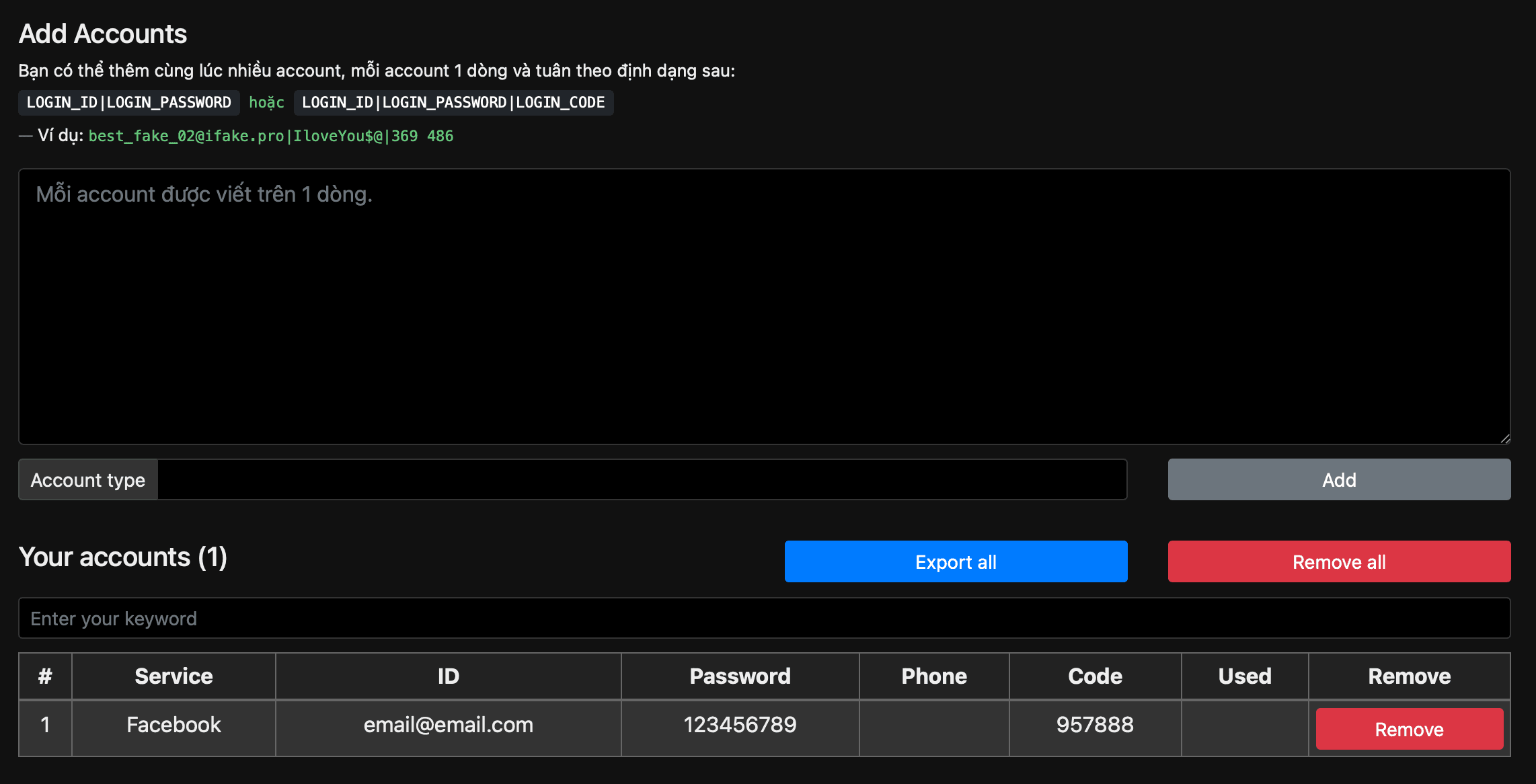Screen dimensions: 1536x784
Task: Grab the textarea resize handle corner
Action: pyautogui.click(x=1504, y=438)
